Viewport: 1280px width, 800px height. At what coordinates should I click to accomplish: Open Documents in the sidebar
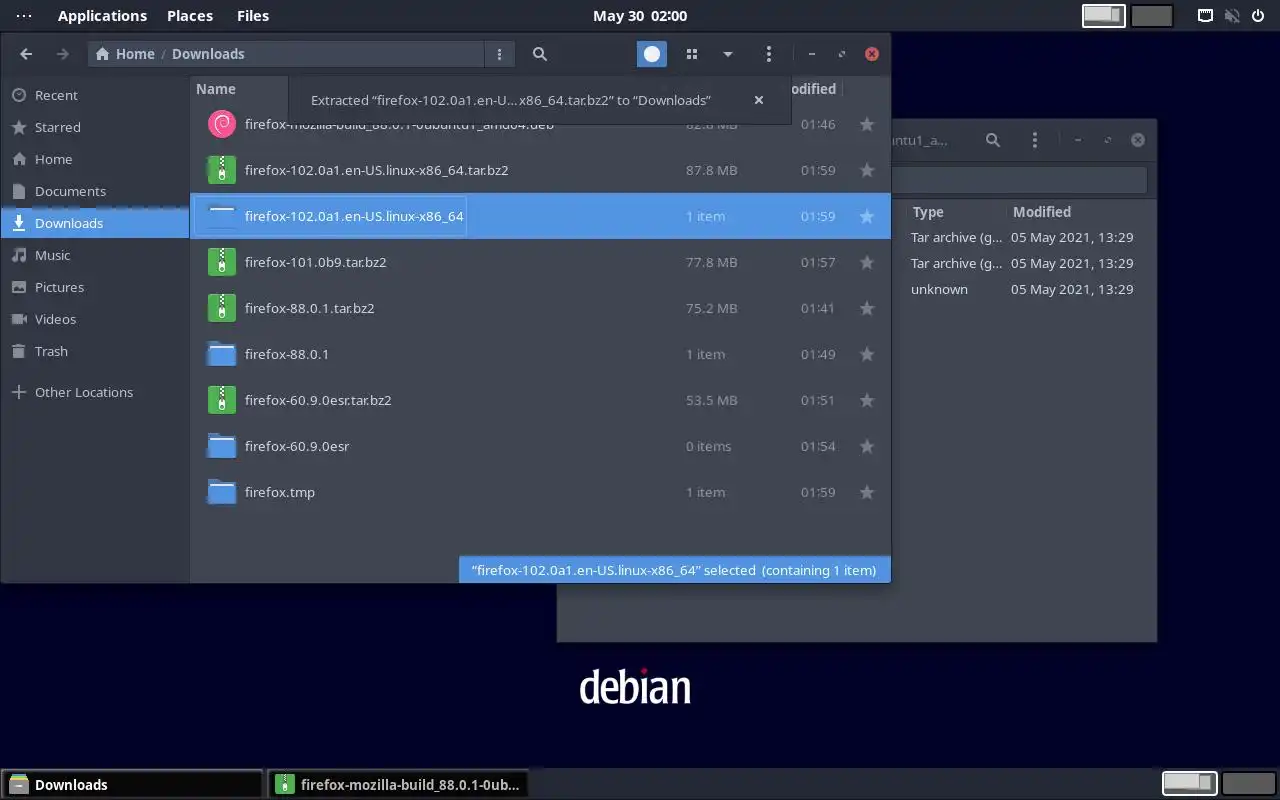pos(95,191)
